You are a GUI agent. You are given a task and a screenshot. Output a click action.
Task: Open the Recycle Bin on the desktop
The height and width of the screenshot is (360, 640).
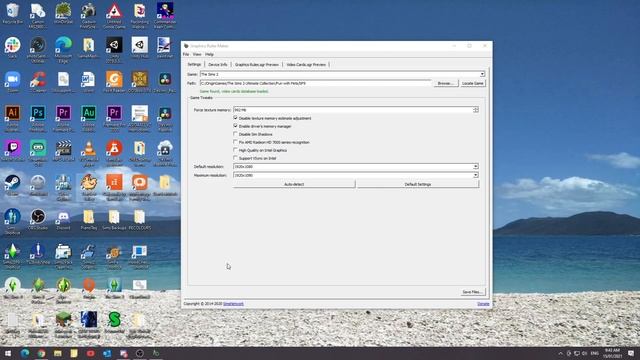[12, 13]
